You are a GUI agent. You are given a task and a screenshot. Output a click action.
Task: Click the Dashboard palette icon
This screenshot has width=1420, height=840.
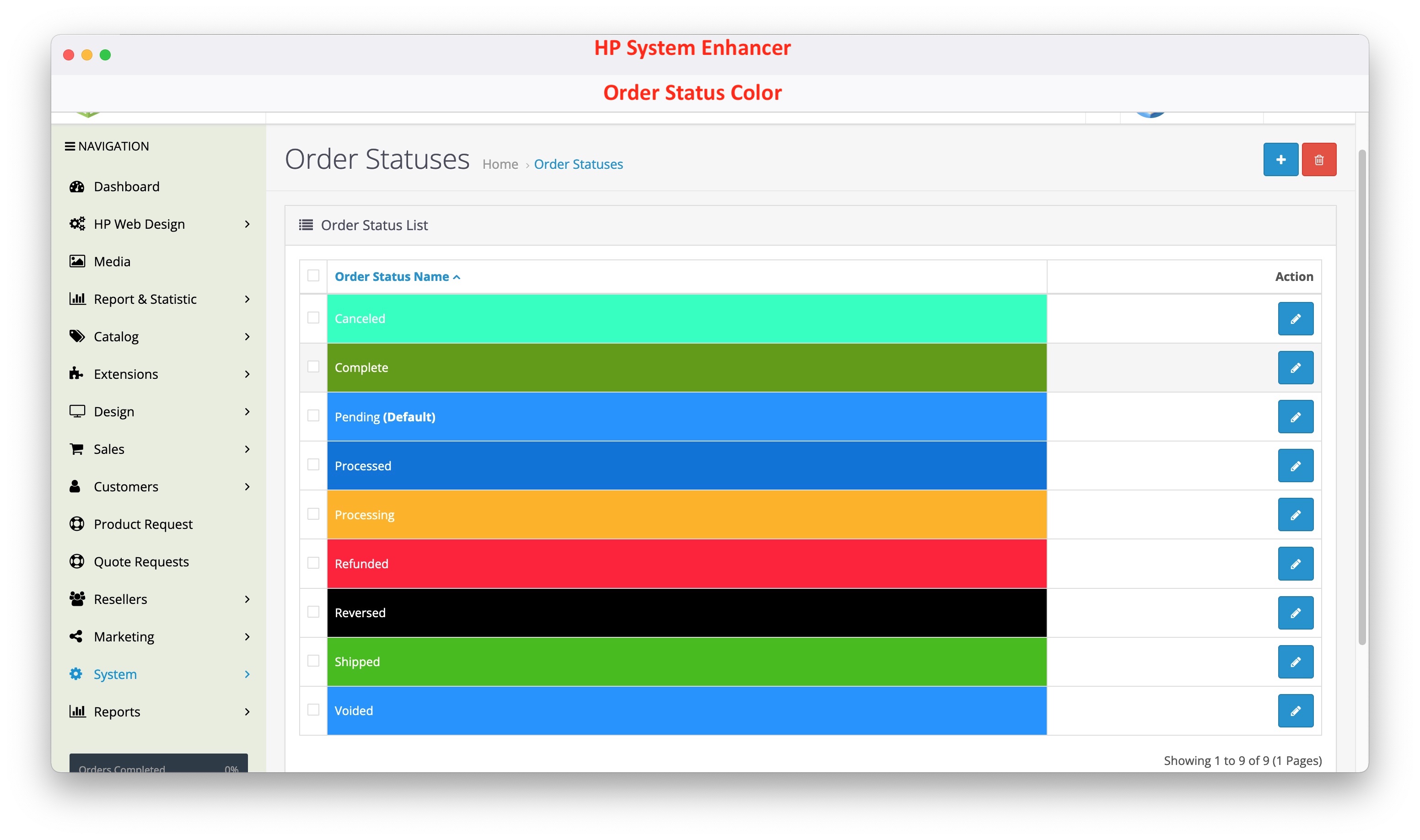point(77,186)
